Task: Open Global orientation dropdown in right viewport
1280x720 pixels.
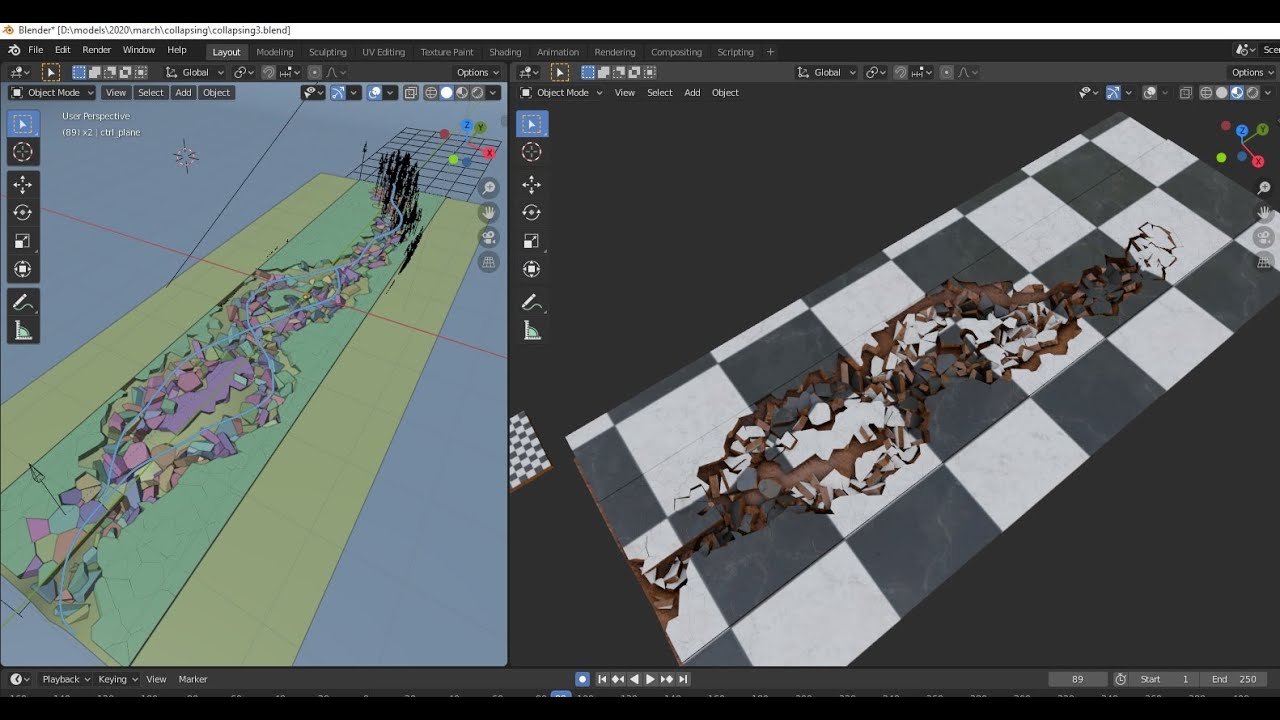Action: click(x=826, y=72)
